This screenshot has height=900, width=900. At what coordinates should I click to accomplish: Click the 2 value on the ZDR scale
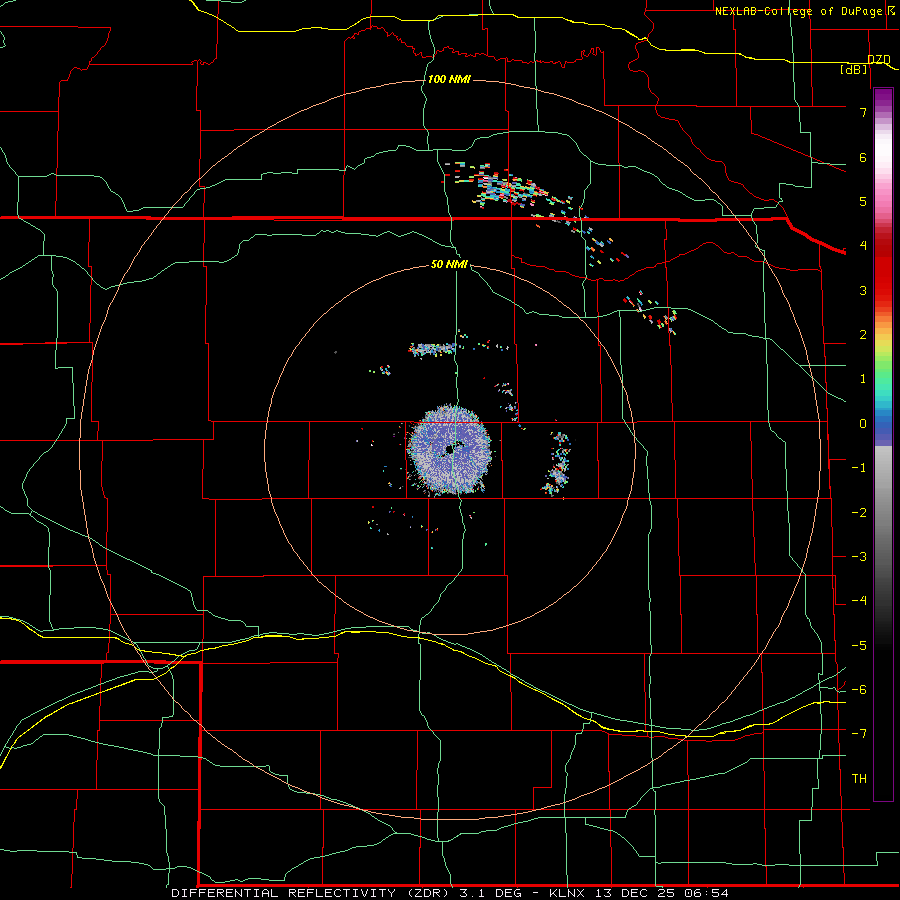point(863,335)
